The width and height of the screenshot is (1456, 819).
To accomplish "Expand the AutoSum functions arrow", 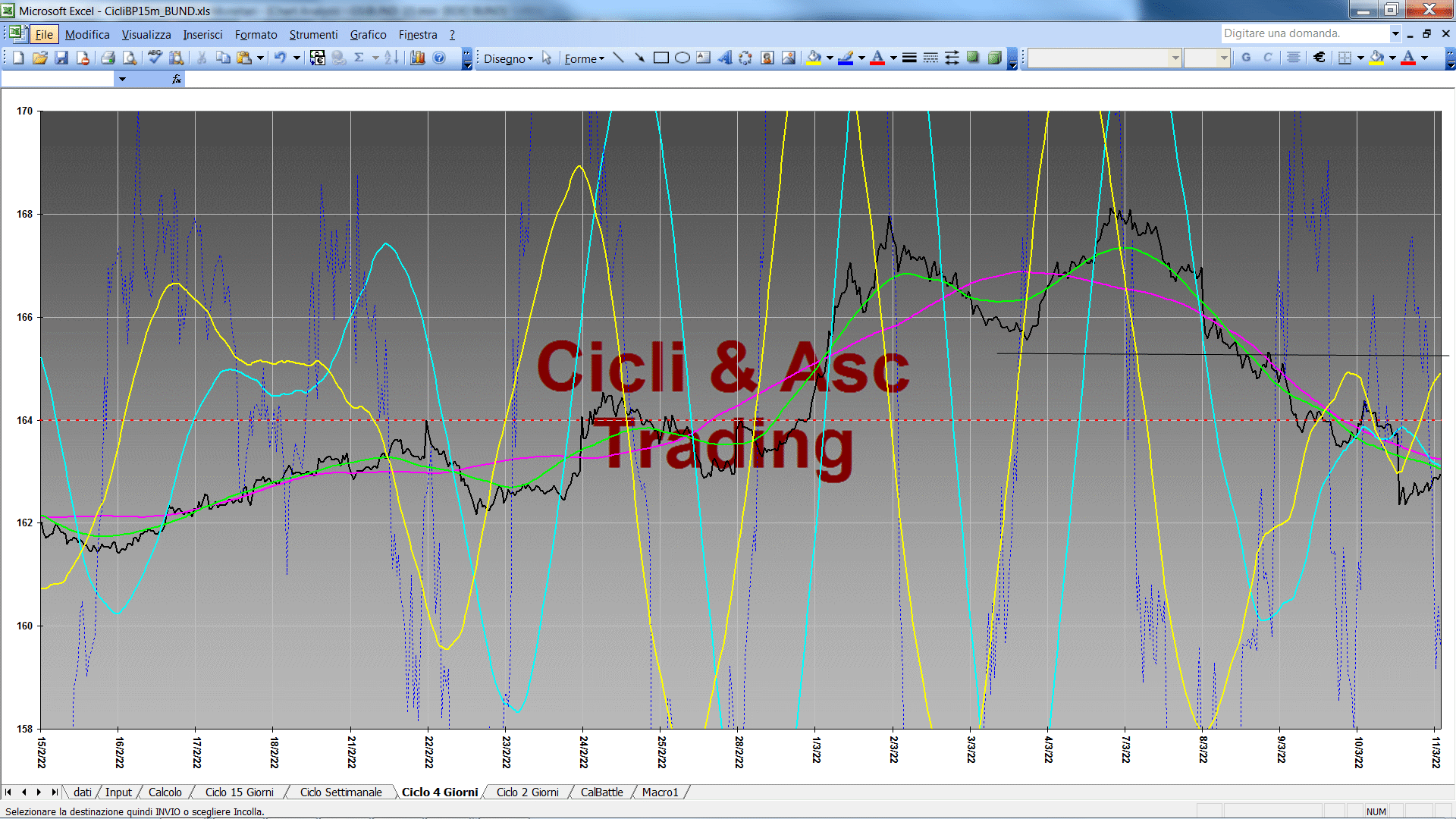I will click(x=375, y=58).
